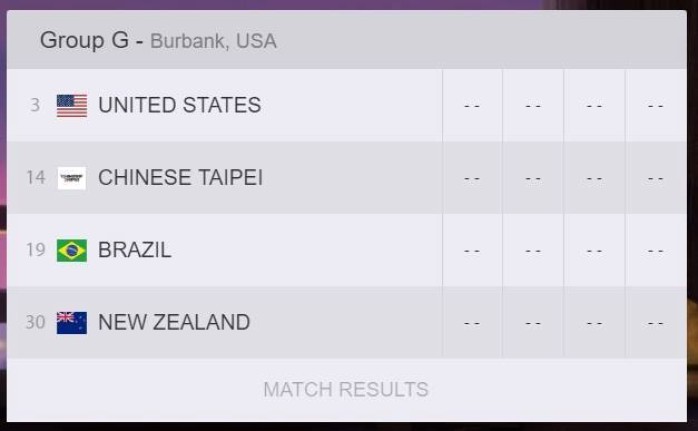Select the NEW ZEALAND team name
Image resolution: width=698 pixels, height=431 pixels.
[x=174, y=322]
